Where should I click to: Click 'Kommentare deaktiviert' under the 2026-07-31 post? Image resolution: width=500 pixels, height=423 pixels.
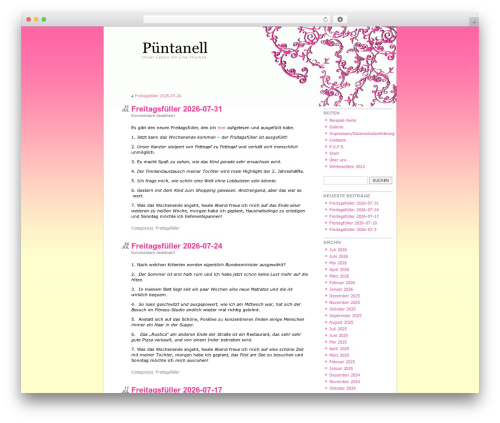click(x=153, y=116)
